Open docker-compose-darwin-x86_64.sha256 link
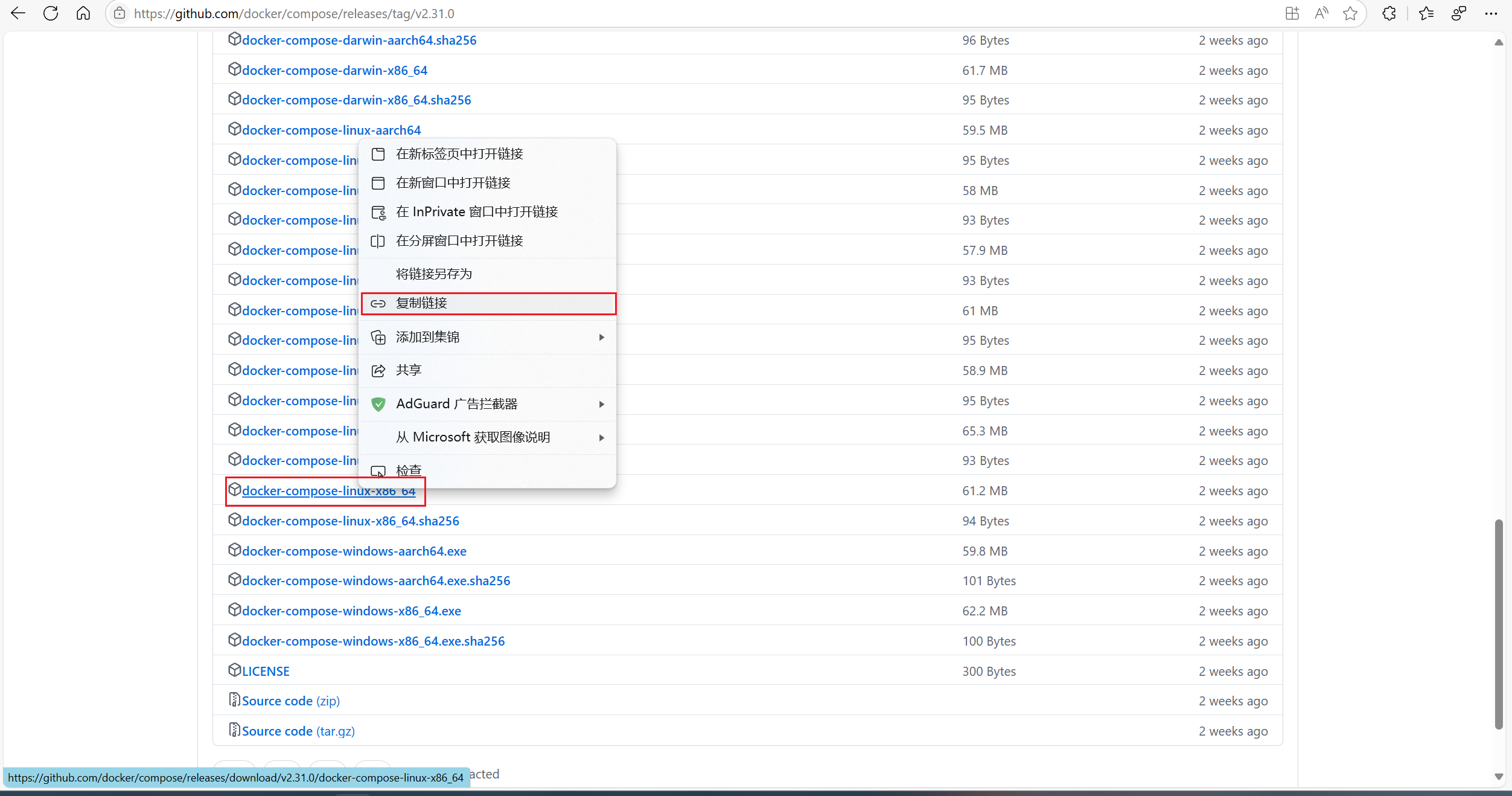Image resolution: width=1512 pixels, height=796 pixels. 356,100
